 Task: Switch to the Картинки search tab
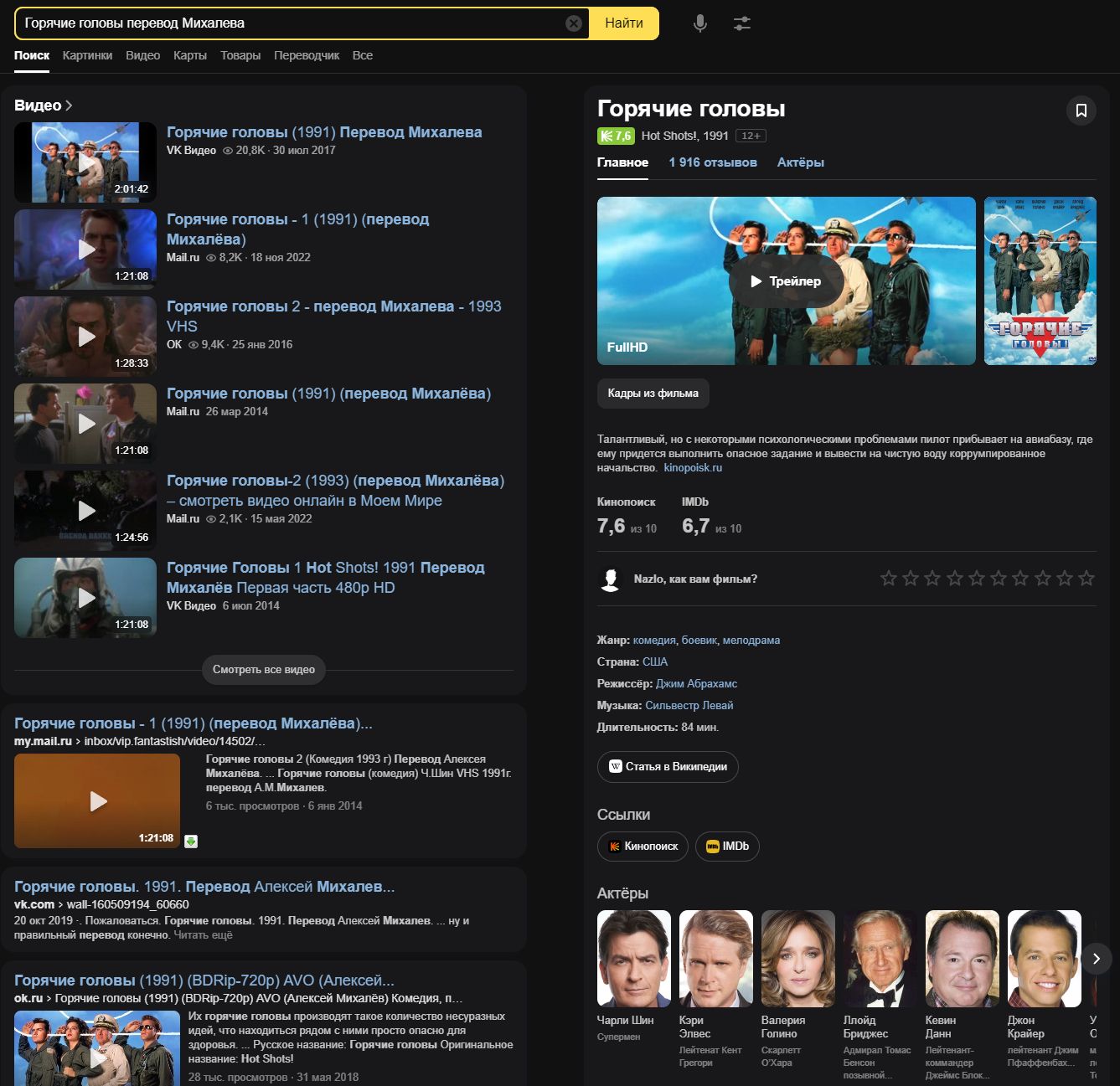pyautogui.click(x=87, y=55)
